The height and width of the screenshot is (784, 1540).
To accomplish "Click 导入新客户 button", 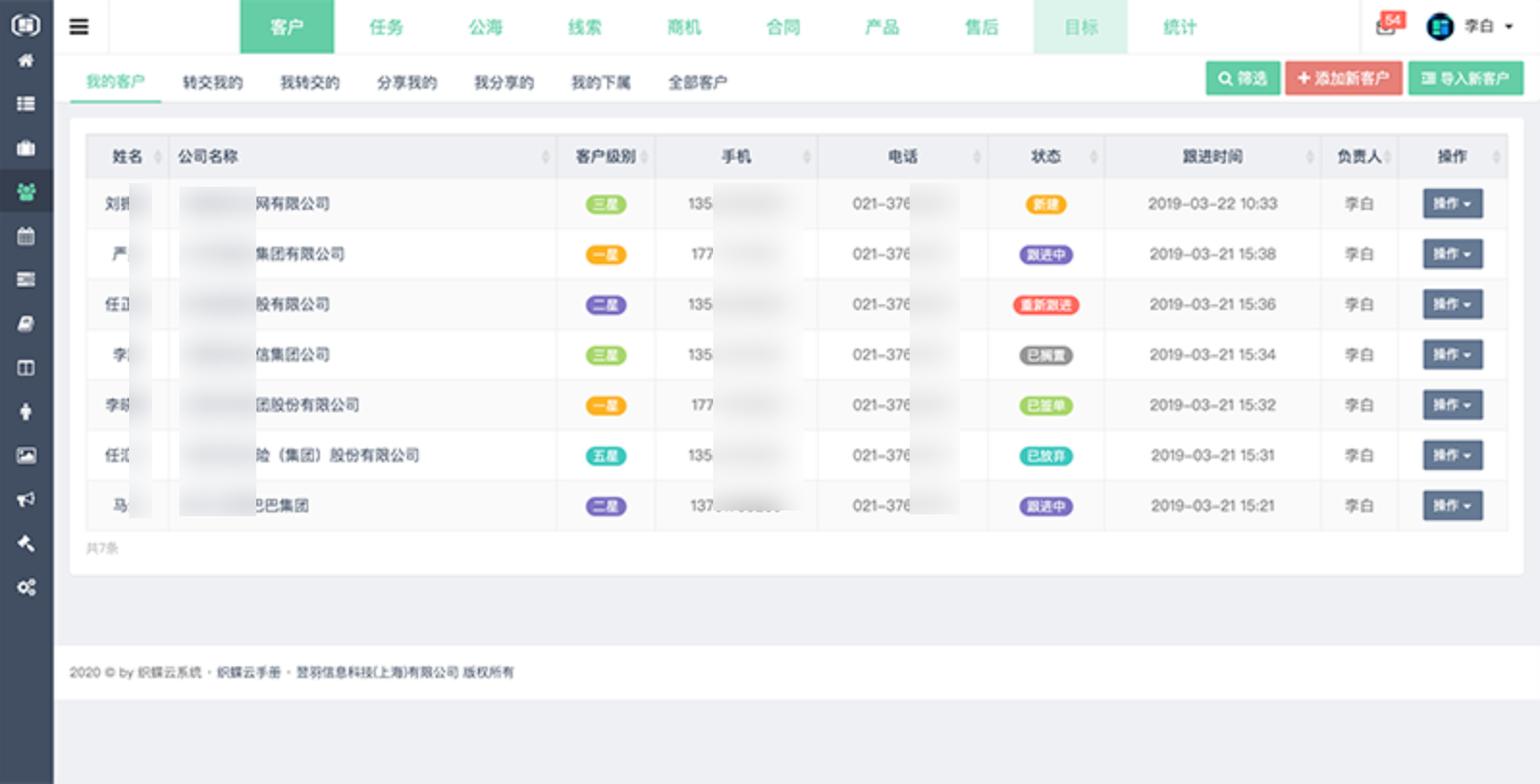I will [x=1466, y=78].
